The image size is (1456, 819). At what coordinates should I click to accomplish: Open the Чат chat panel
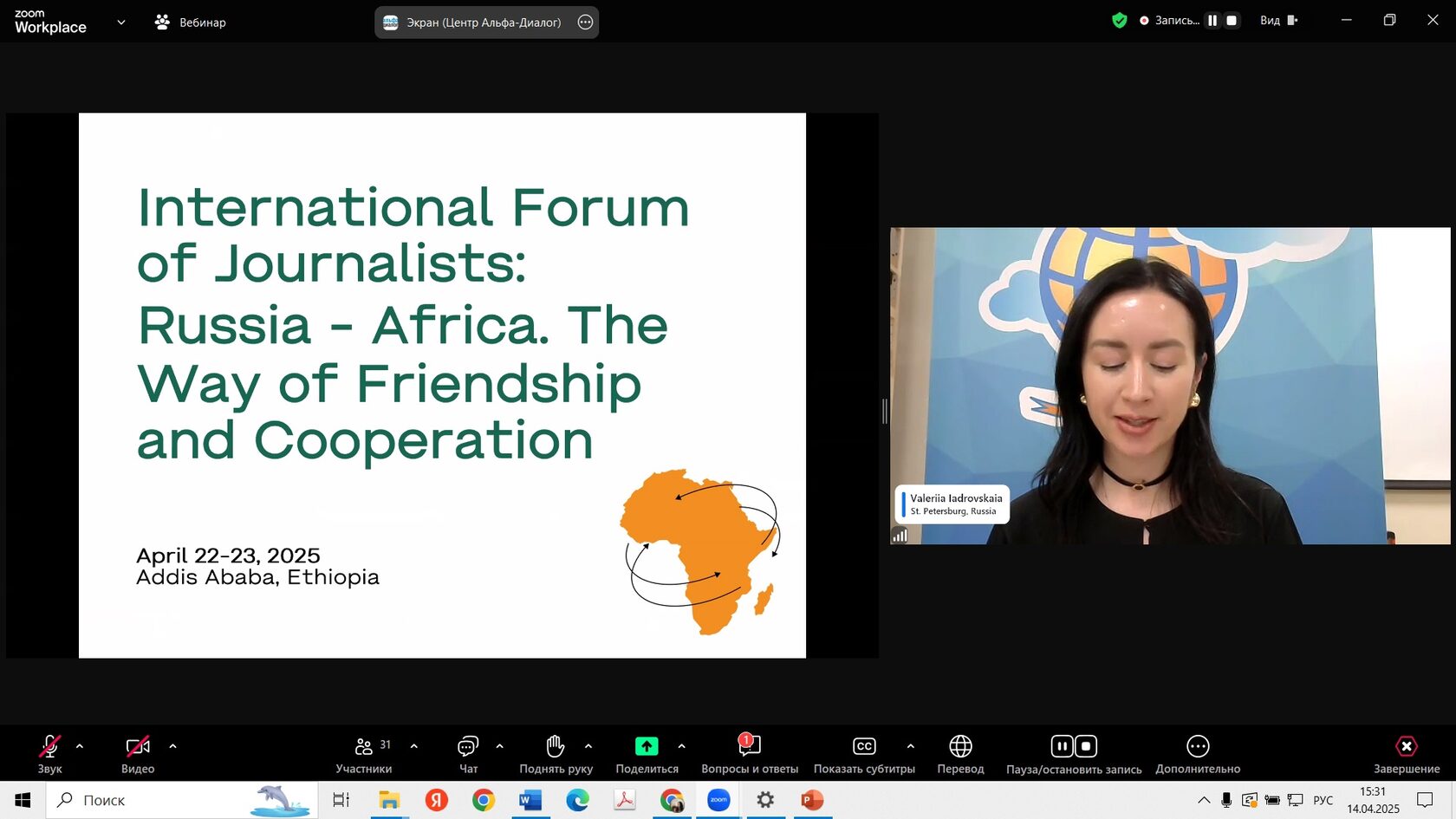tap(468, 753)
